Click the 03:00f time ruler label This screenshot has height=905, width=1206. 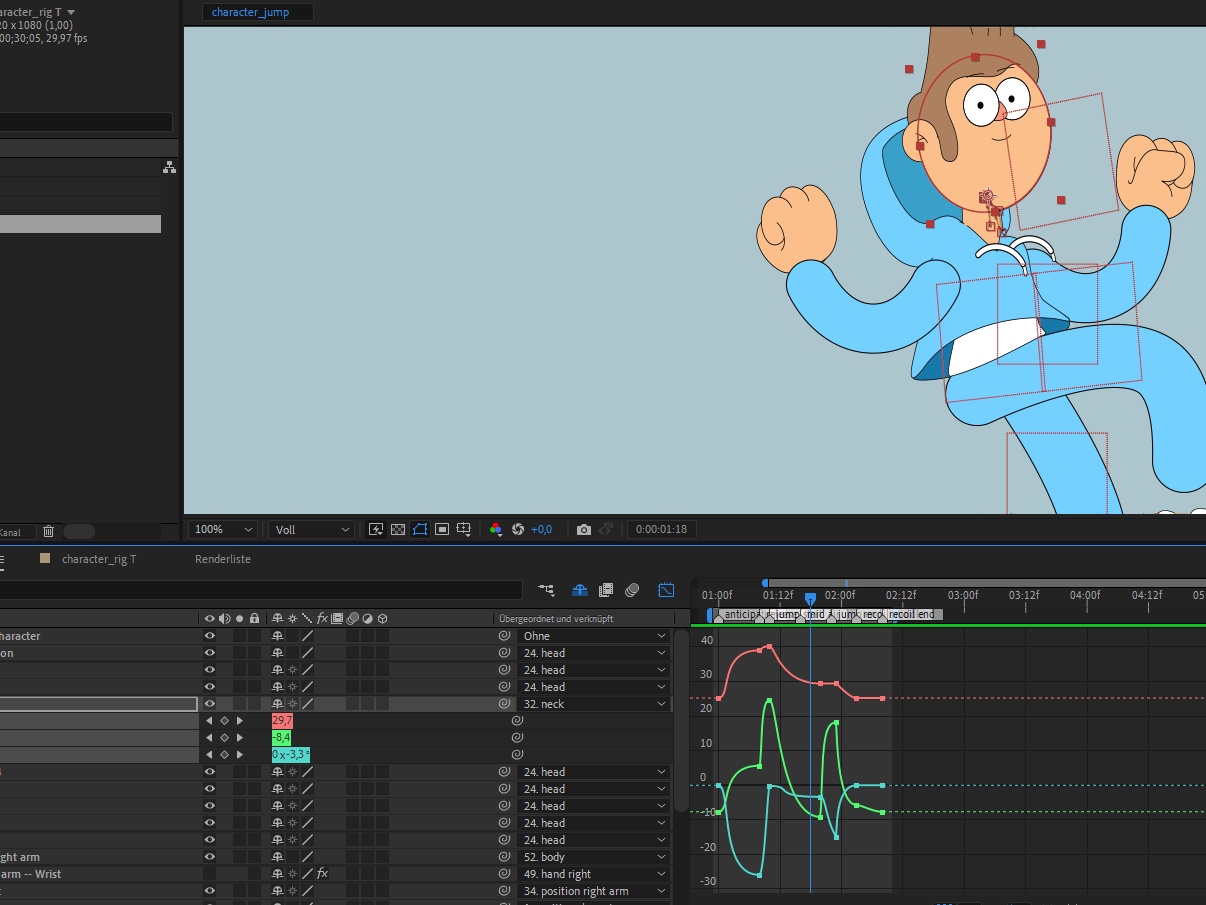point(963,595)
